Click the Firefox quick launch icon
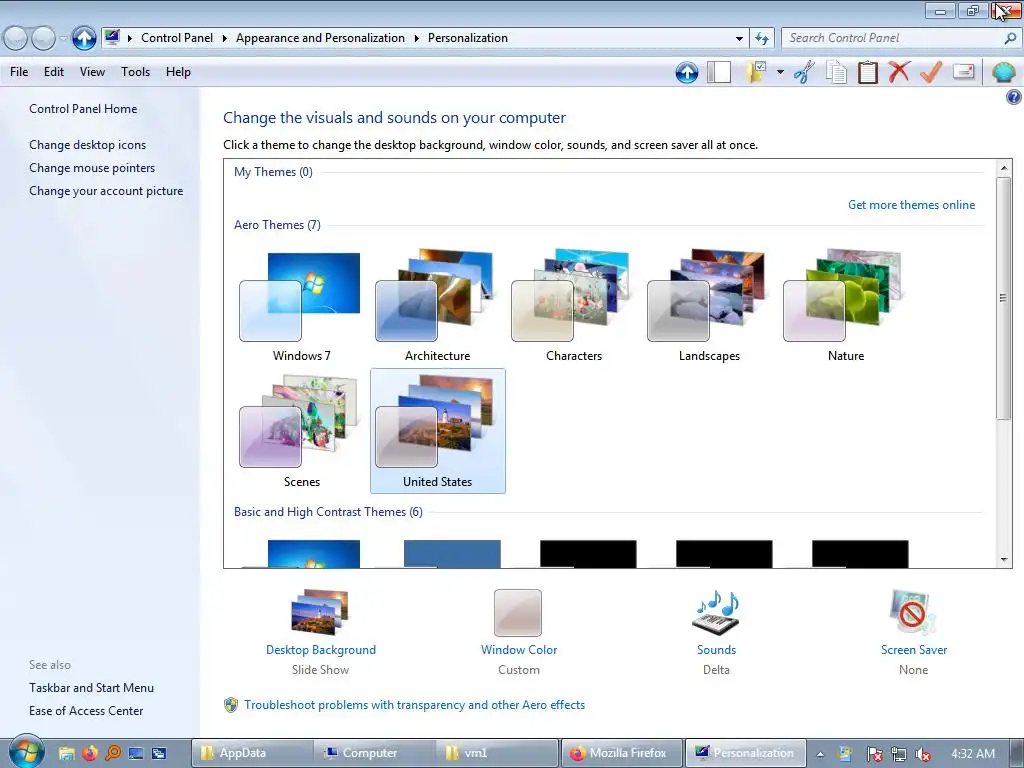This screenshot has height=768, width=1024. (x=89, y=754)
